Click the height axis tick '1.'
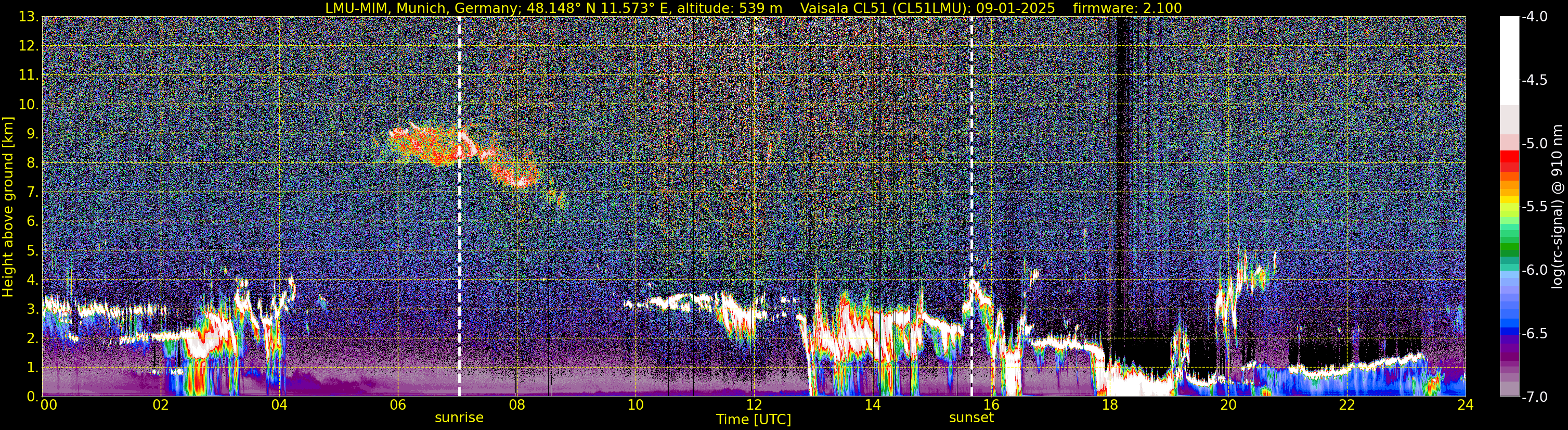1568x430 pixels. (32, 368)
